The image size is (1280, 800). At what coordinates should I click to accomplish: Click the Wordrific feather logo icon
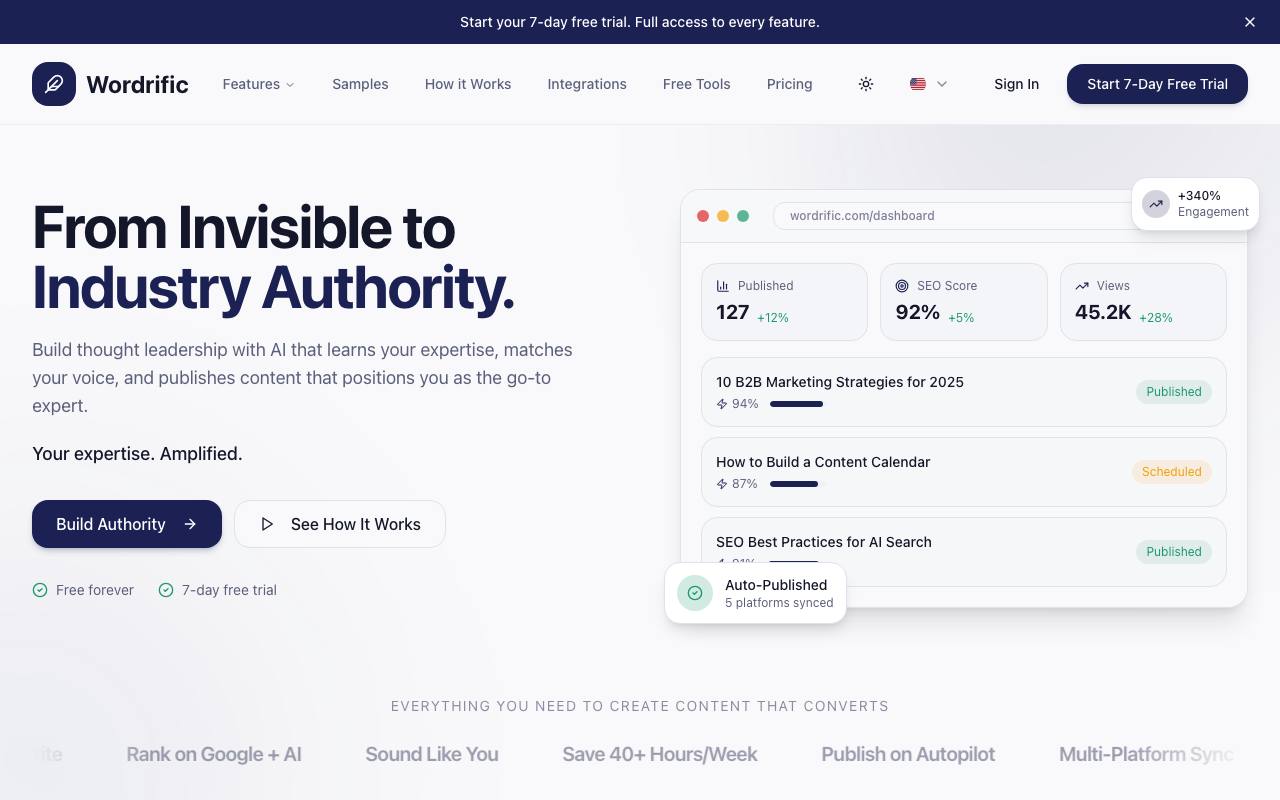click(x=54, y=84)
